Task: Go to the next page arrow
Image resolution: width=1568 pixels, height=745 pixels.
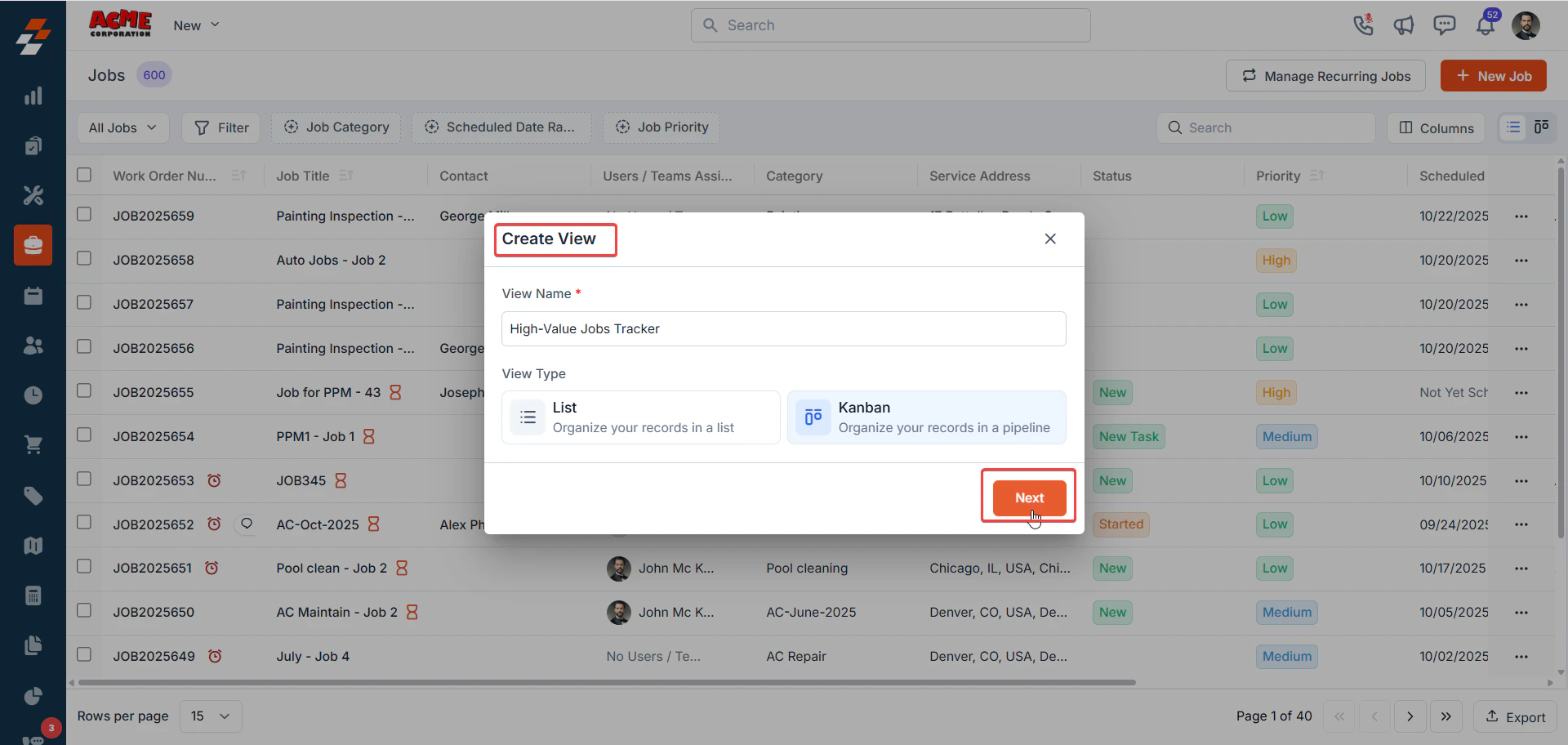Action: pos(1410,716)
